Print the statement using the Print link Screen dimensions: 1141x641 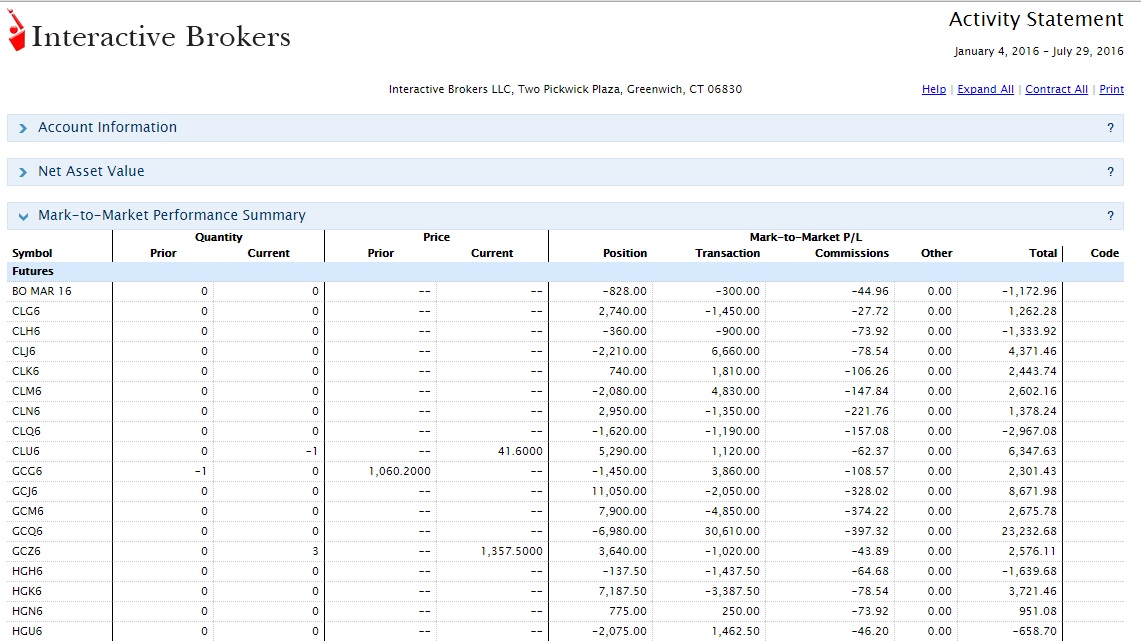(1111, 89)
